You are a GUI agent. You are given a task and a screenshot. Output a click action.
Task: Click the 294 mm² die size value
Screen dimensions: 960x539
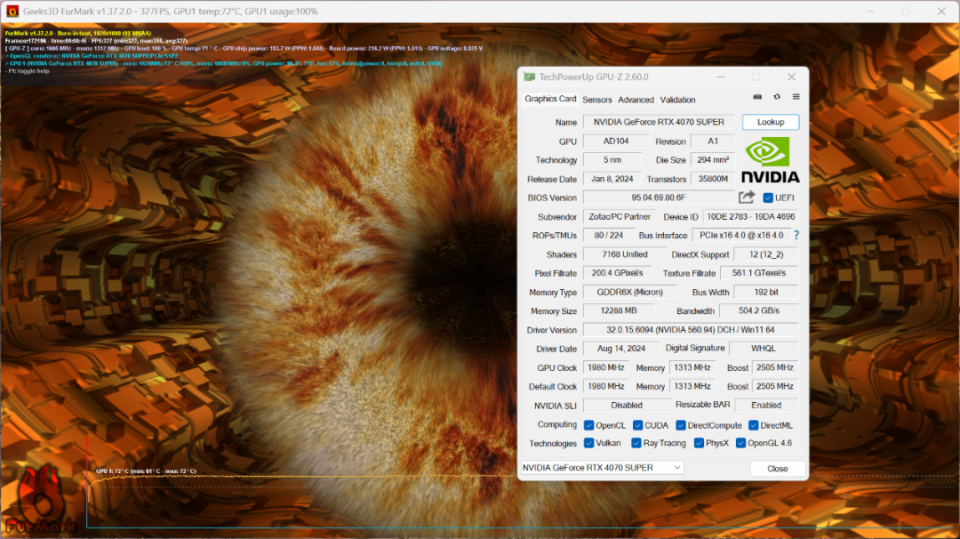(x=713, y=160)
